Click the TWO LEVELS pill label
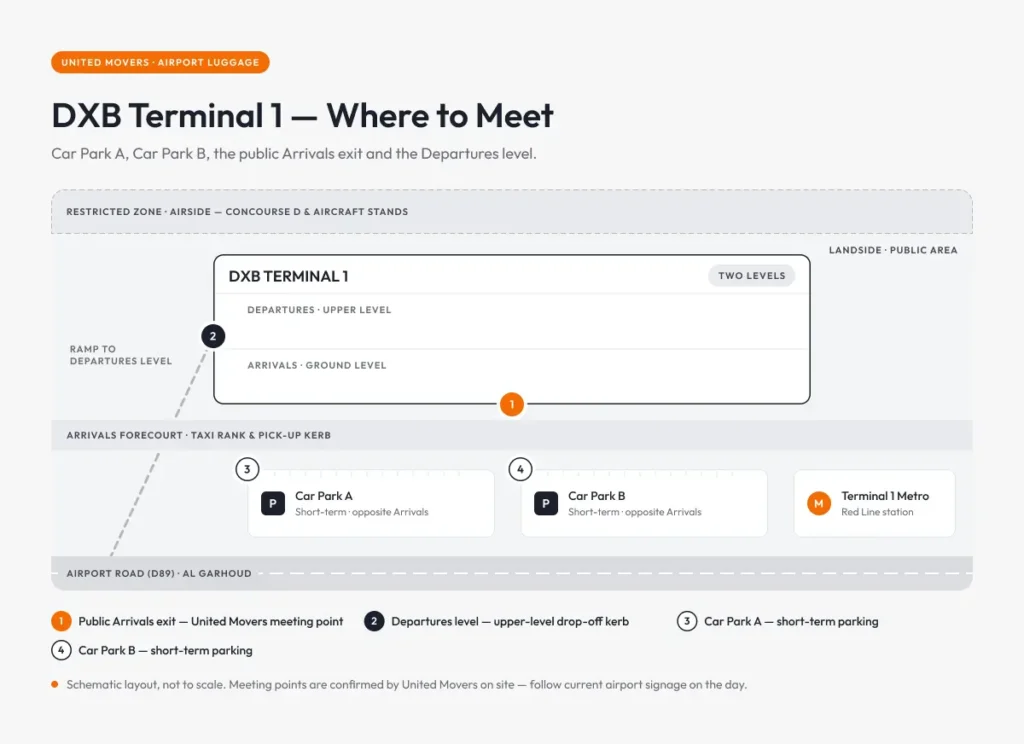Image resolution: width=1024 pixels, height=744 pixels. click(752, 276)
